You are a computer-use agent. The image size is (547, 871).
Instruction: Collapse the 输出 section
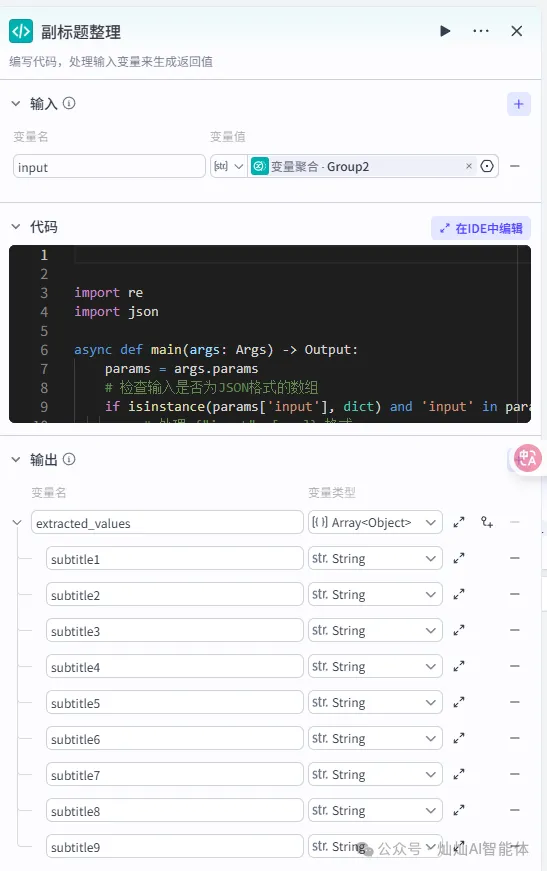click(16, 459)
